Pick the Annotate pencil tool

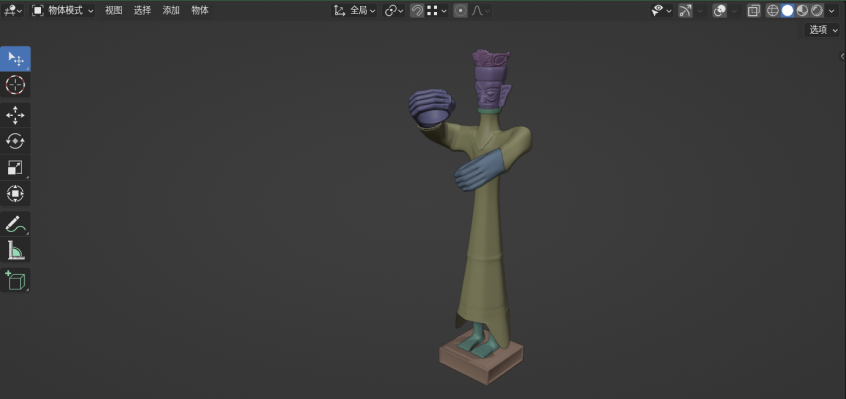(x=15, y=224)
